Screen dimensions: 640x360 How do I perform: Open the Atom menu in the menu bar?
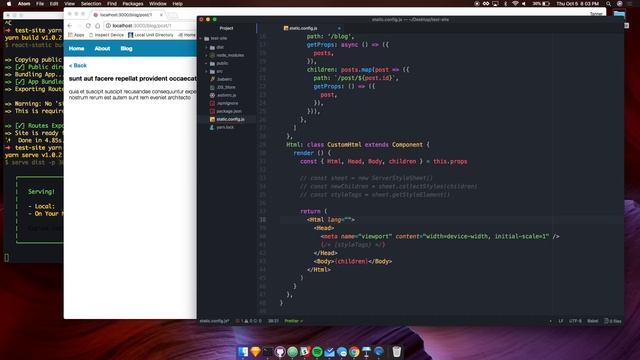(24, 3)
